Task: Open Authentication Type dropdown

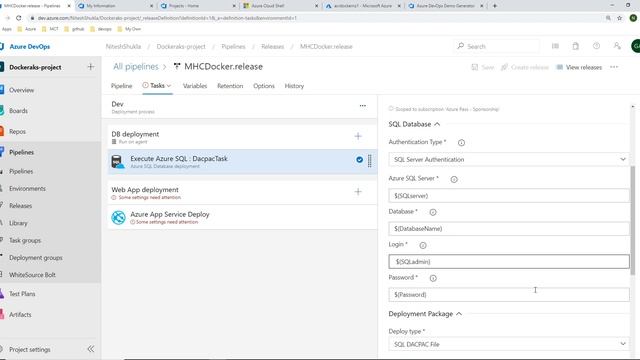Action: click(509, 160)
